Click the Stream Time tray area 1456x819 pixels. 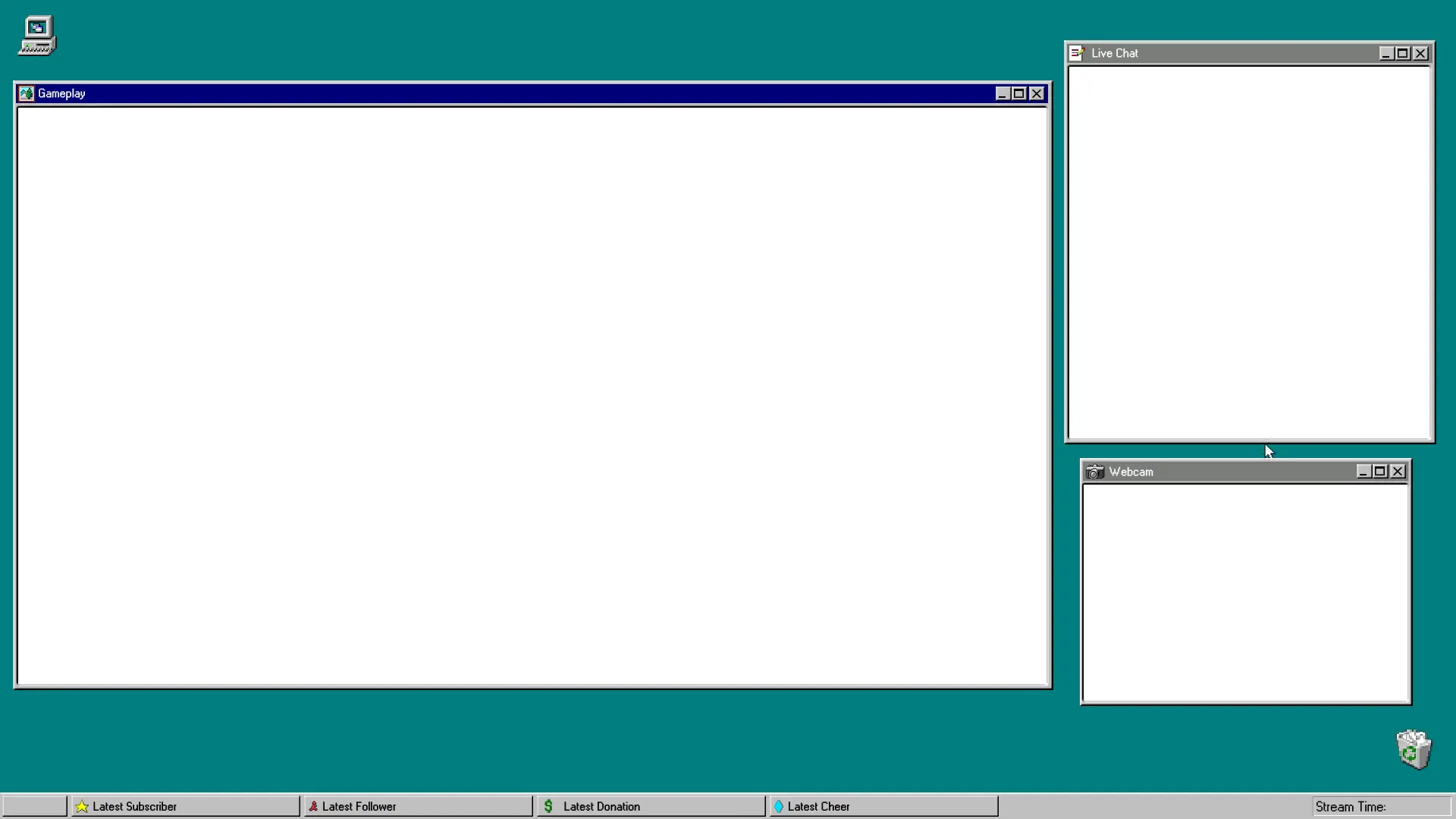[x=1381, y=806]
